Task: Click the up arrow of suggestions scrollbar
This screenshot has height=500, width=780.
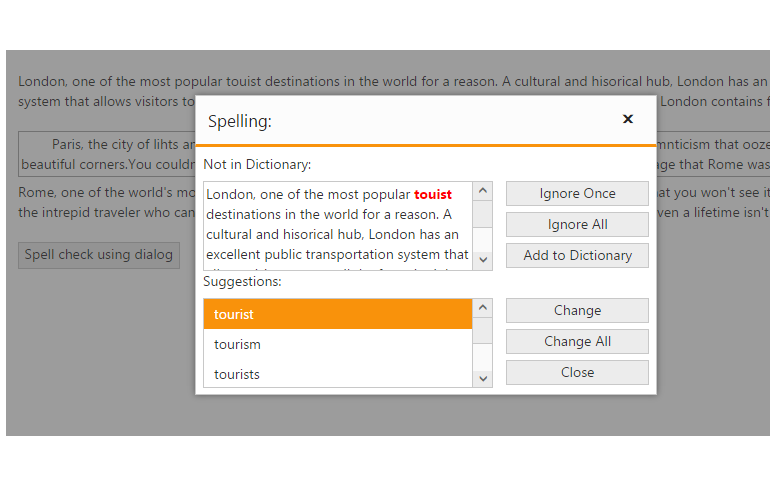Action: pyautogui.click(x=483, y=309)
